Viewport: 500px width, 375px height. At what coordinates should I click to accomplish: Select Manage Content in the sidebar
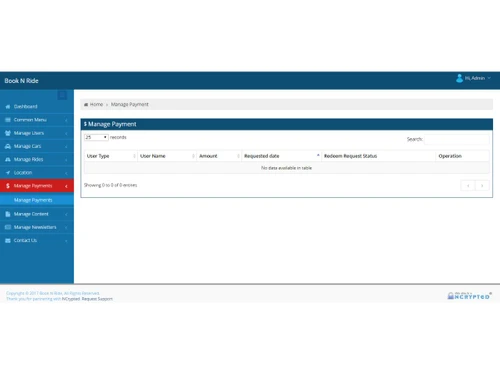(37, 214)
